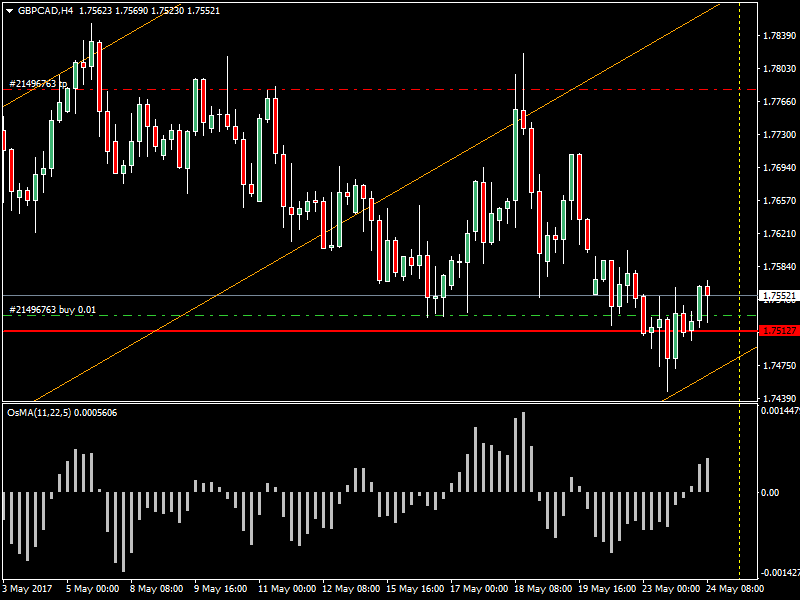The image size is (800, 600).
Task: Open the chart menu triangle beside GBPCAD,H4
Action: [x=9, y=11]
